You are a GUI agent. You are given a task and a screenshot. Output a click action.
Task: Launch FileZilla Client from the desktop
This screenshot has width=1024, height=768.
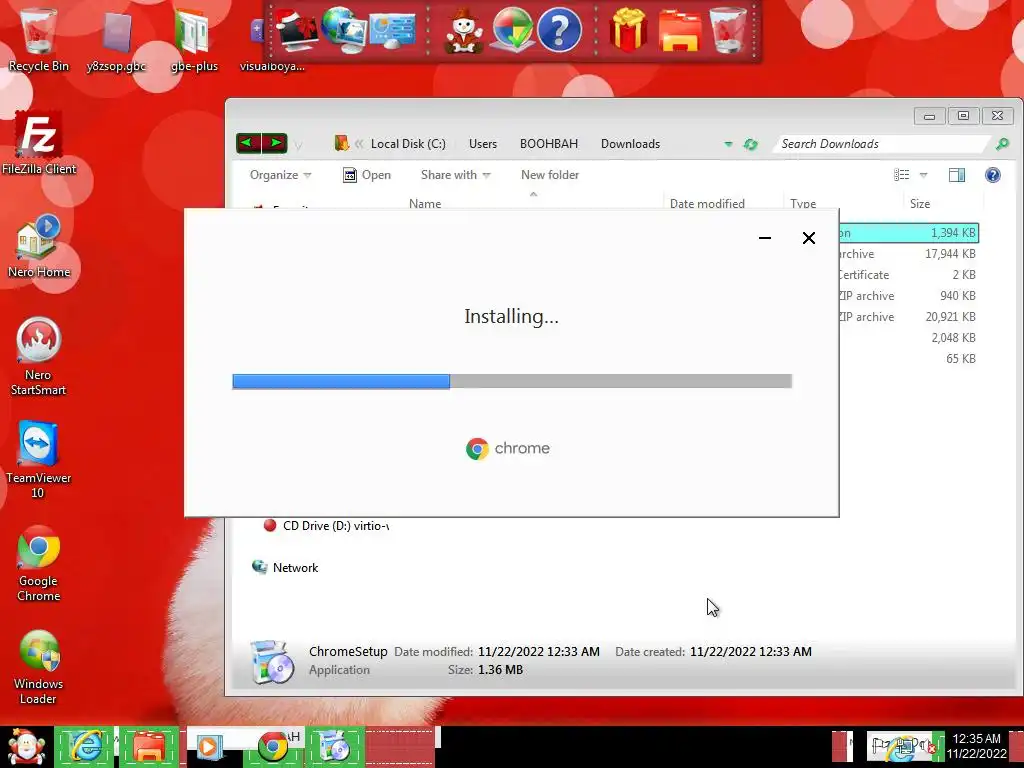[39, 144]
